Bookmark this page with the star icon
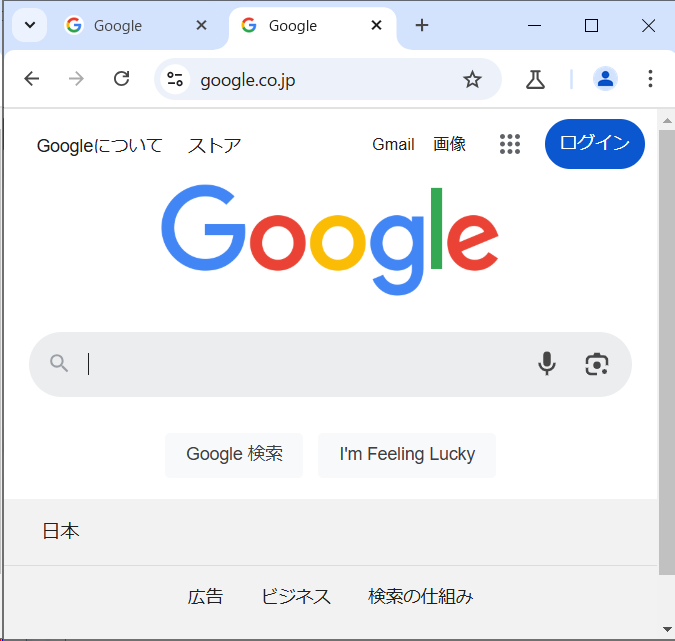 [x=472, y=79]
